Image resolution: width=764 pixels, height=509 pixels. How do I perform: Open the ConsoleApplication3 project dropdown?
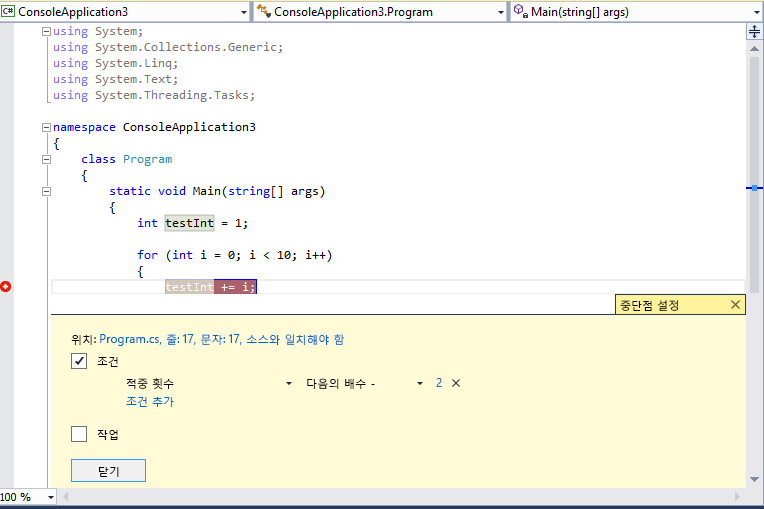click(243, 12)
